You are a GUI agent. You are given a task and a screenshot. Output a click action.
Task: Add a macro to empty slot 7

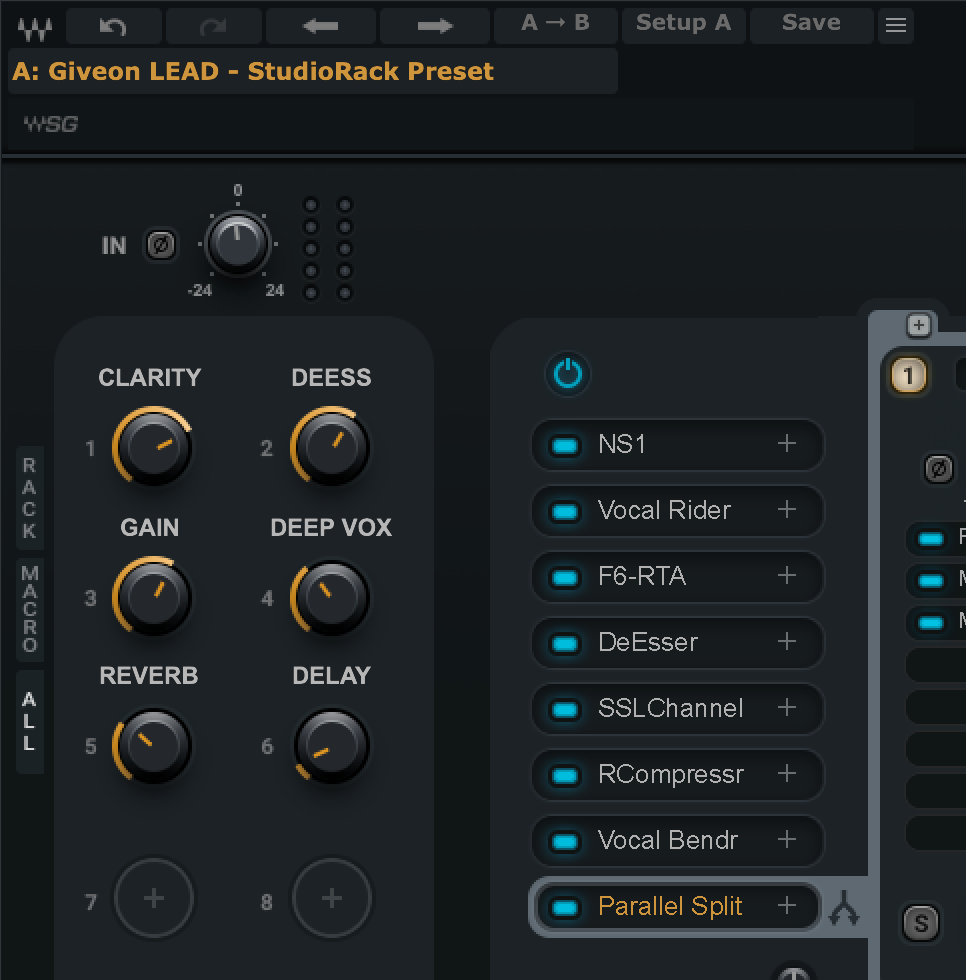tap(154, 898)
